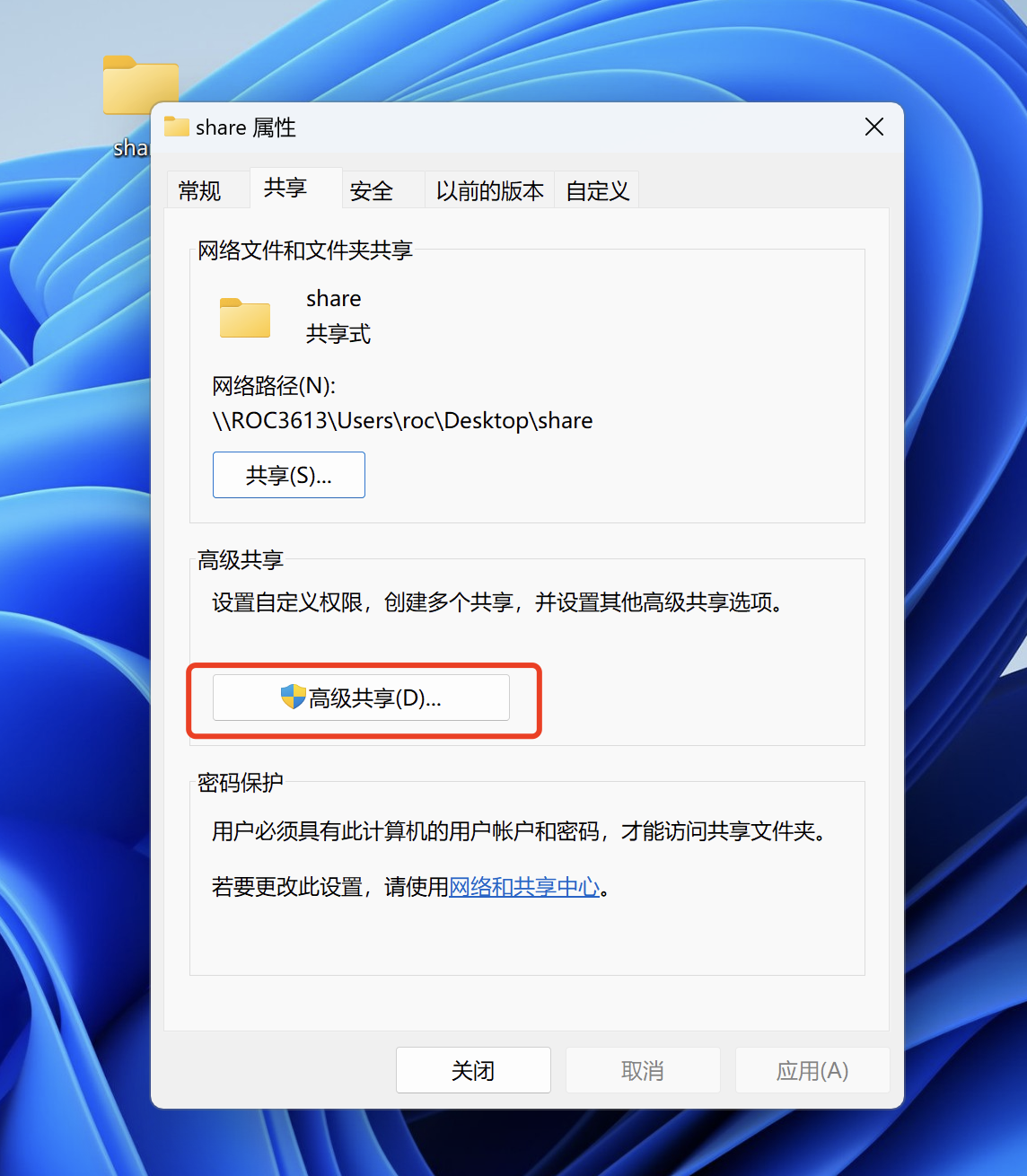Click the share folder icon in the dialog
This screenshot has width=1027, height=1176.
point(244,318)
